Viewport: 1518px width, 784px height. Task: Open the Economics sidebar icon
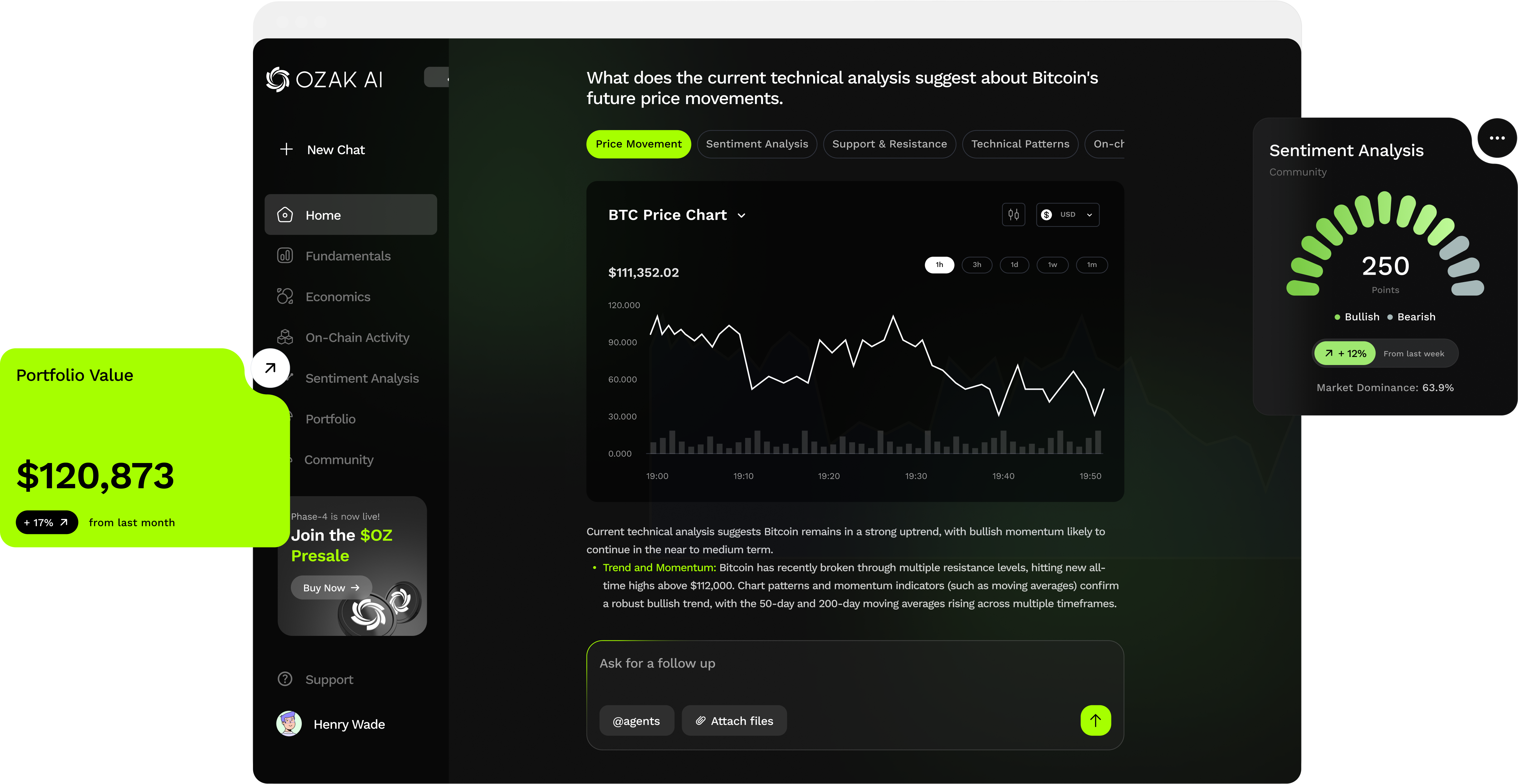click(x=285, y=296)
